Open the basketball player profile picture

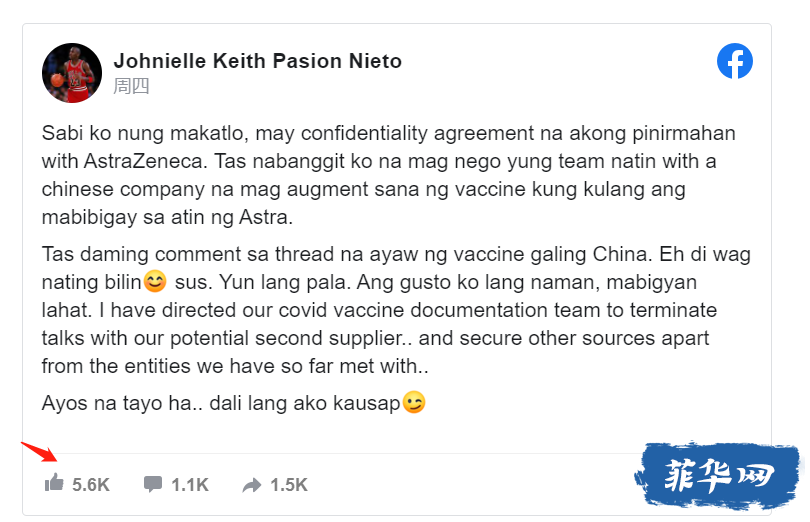(72, 73)
